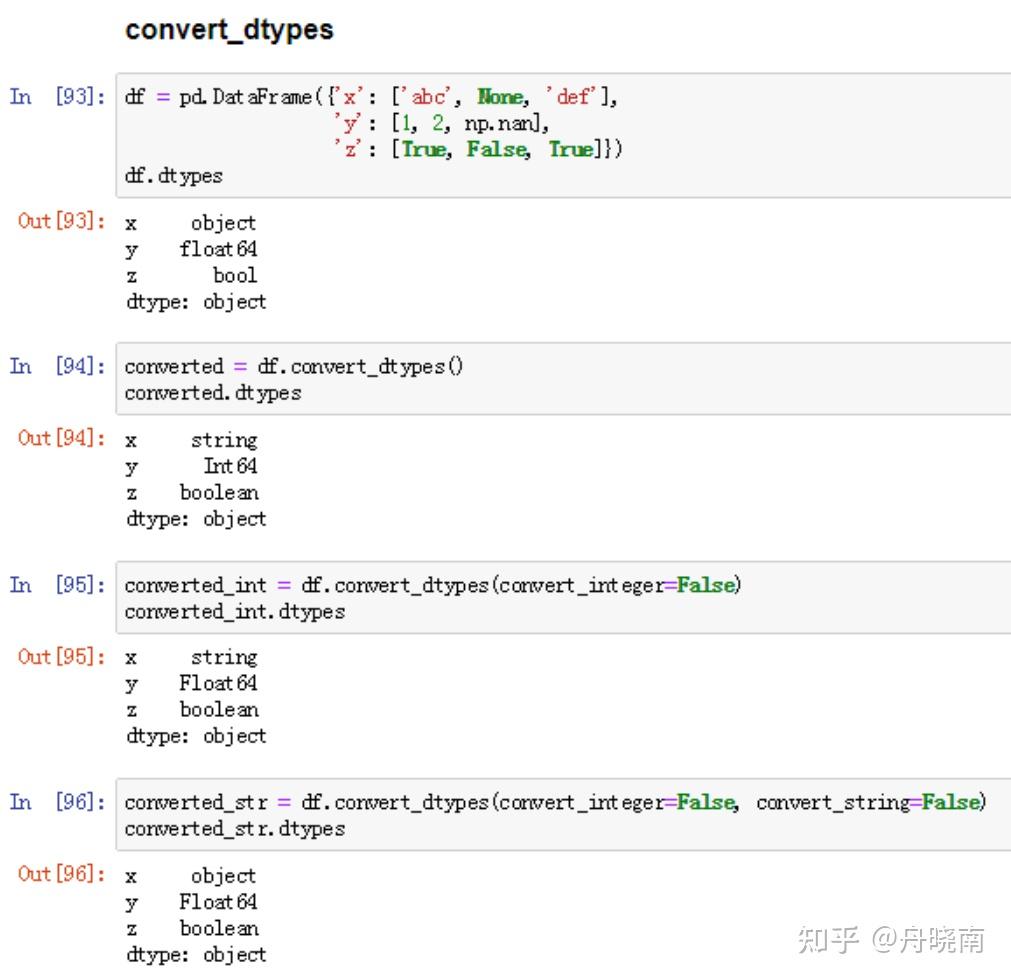Select the In [94] cell prompt
The width and height of the screenshot is (1011, 980).
pyautogui.click(x=57, y=366)
